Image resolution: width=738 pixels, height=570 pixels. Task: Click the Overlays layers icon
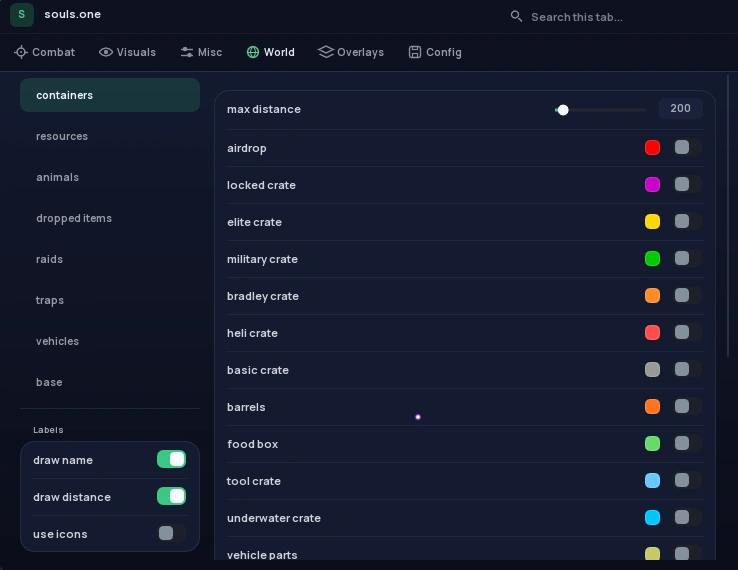pos(325,52)
